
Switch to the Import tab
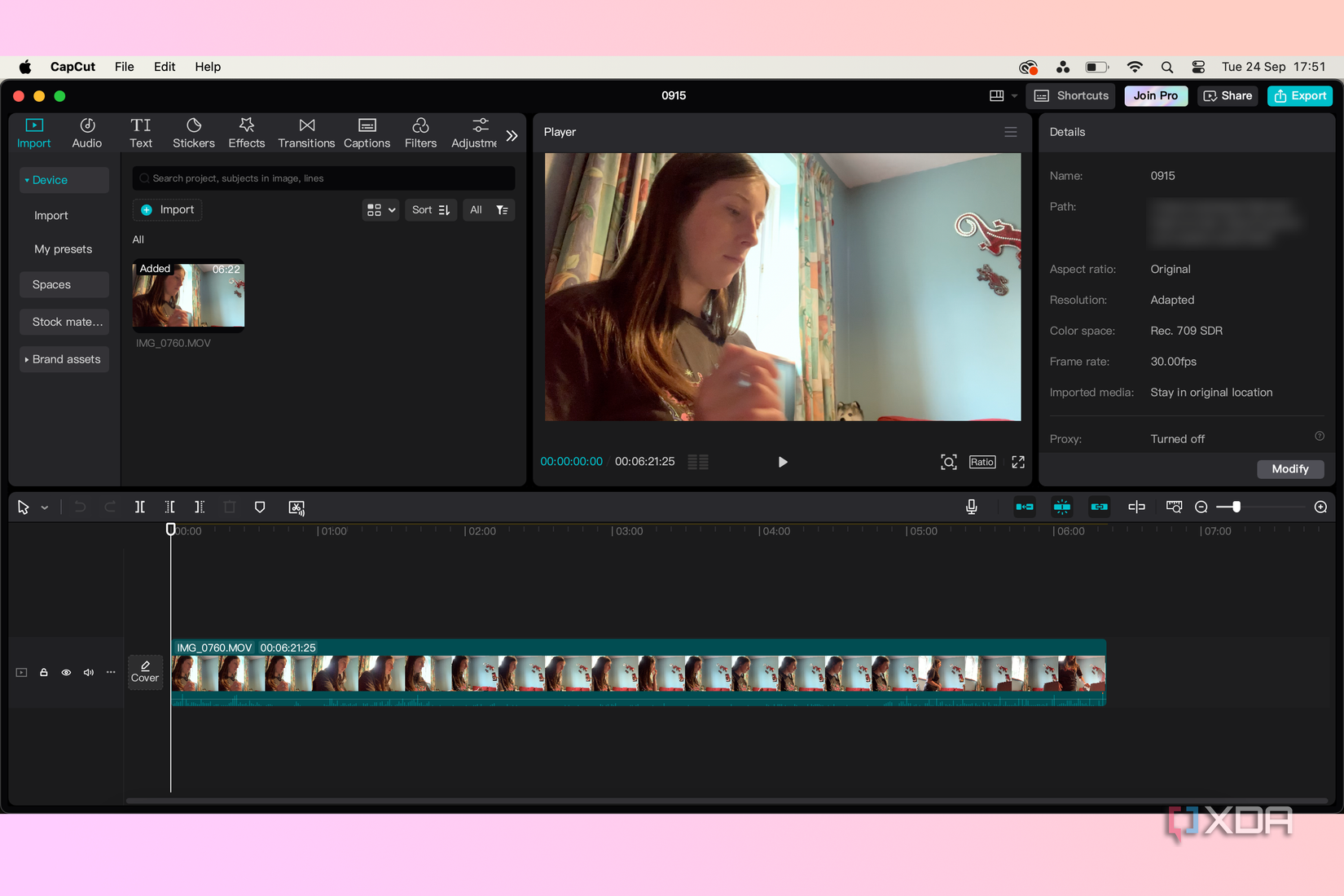pyautogui.click(x=34, y=133)
